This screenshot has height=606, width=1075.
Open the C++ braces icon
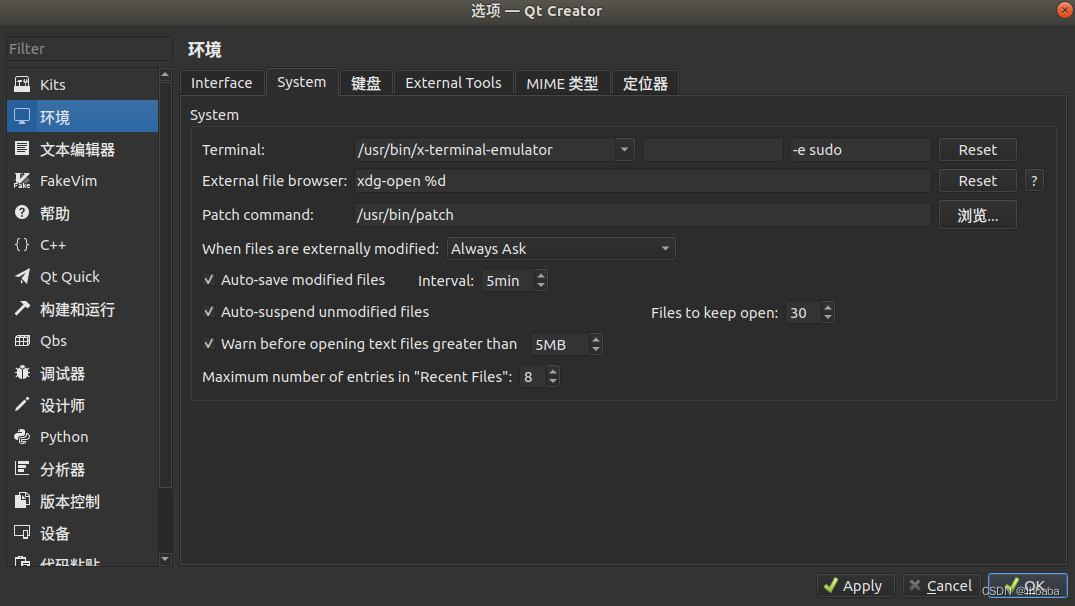[x=22, y=245]
